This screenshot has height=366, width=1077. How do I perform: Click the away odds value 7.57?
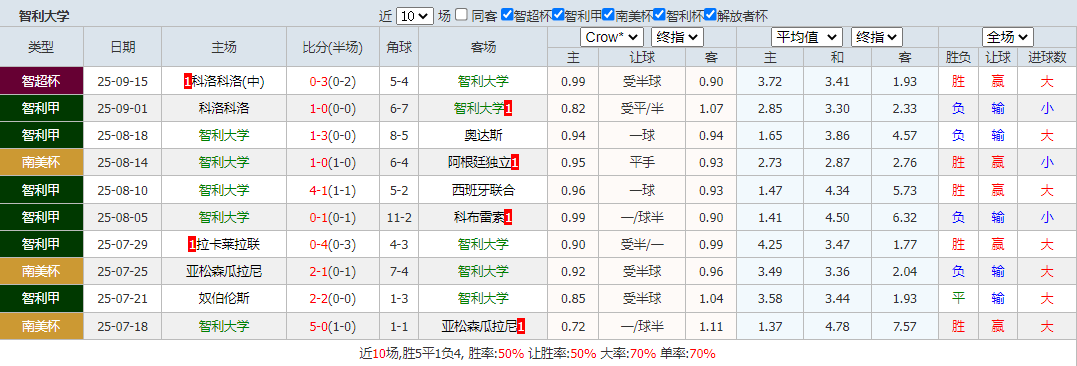(x=905, y=326)
